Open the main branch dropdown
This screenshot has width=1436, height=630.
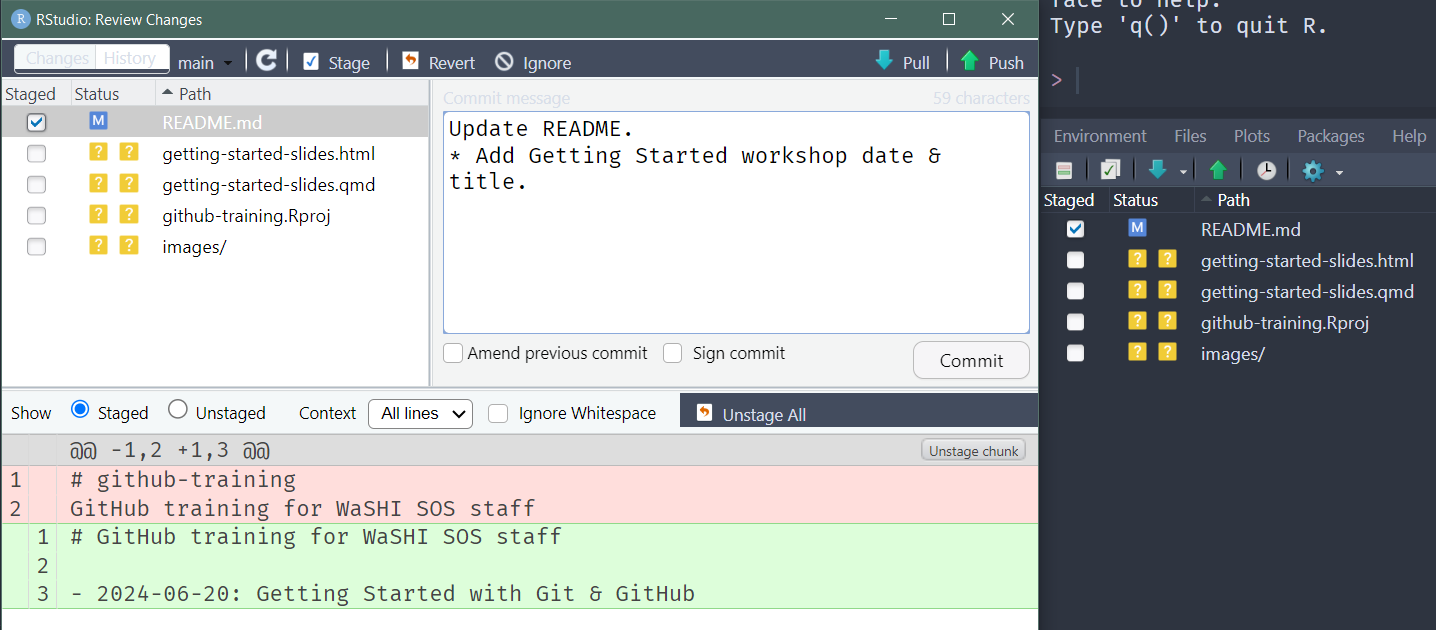click(x=205, y=63)
